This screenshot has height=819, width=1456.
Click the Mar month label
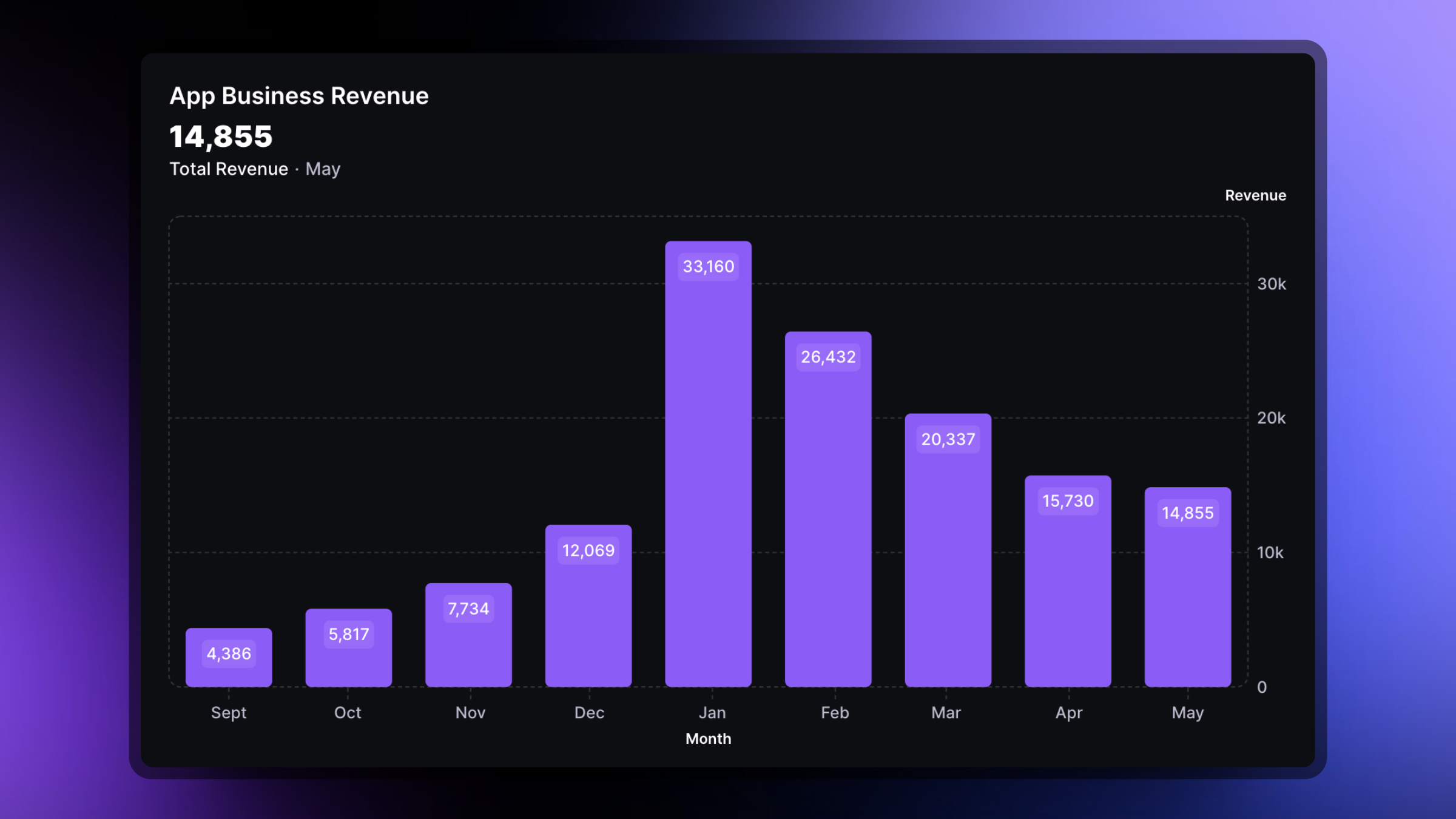pyautogui.click(x=946, y=712)
